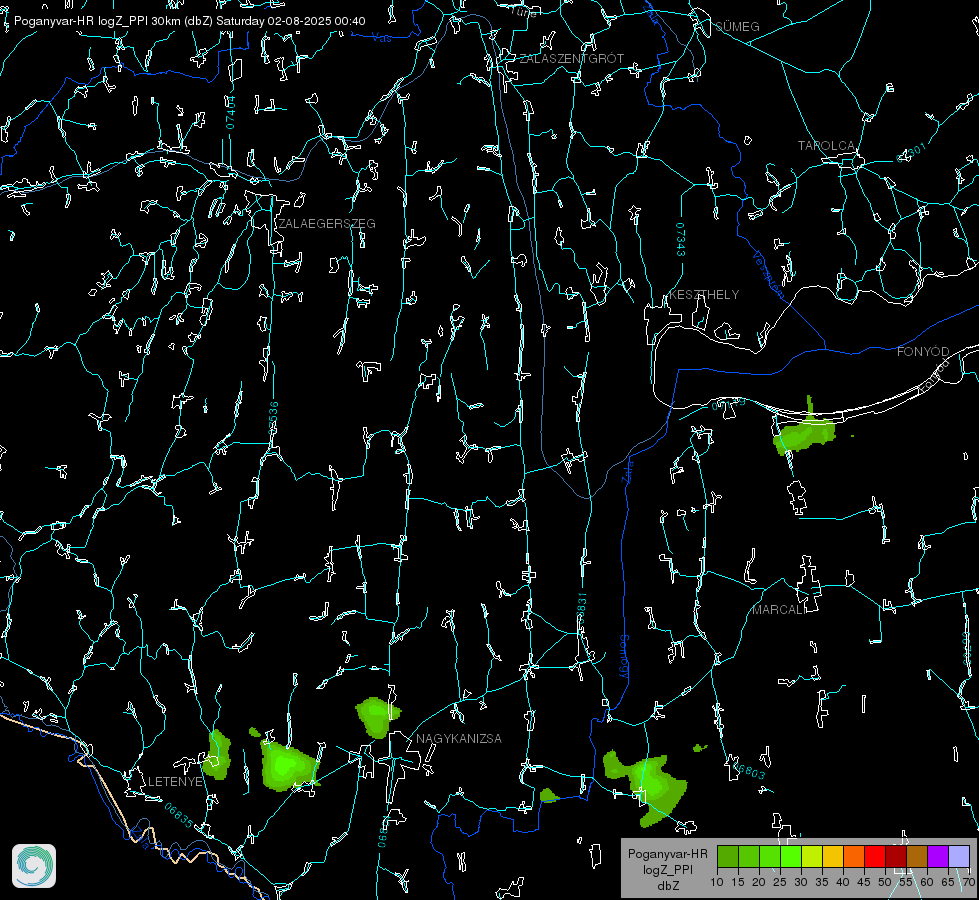
Task: Click the 15–20 dBZ green legend swatch
Action: coord(749,857)
